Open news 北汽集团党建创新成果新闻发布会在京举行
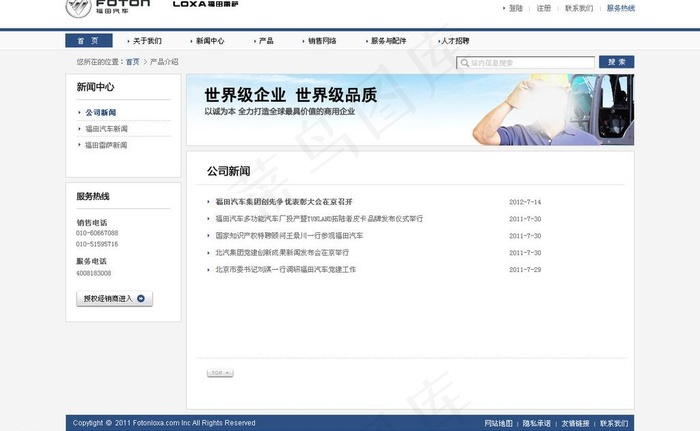 [282, 252]
